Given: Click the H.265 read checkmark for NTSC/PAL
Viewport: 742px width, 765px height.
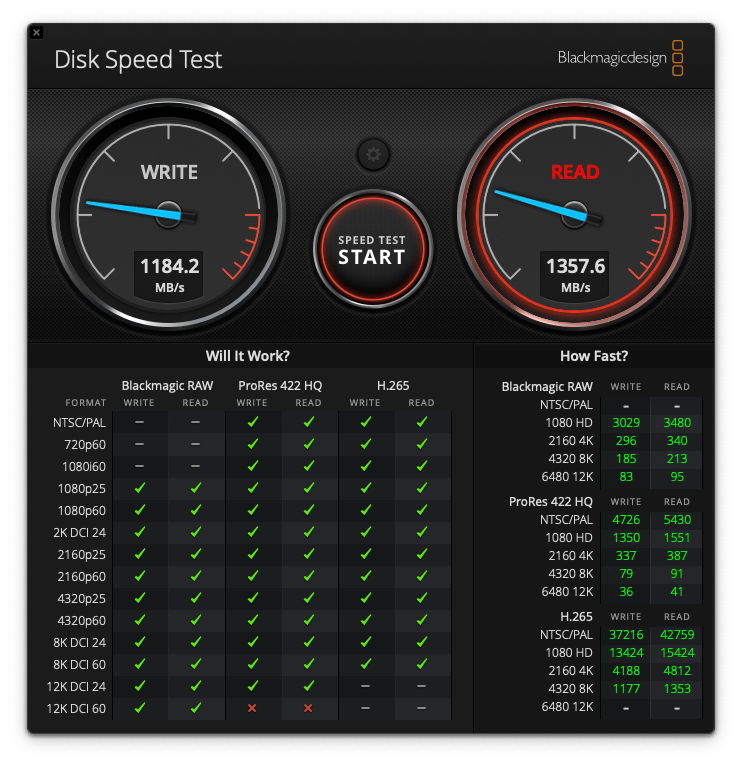Looking at the screenshot, I should [421, 422].
